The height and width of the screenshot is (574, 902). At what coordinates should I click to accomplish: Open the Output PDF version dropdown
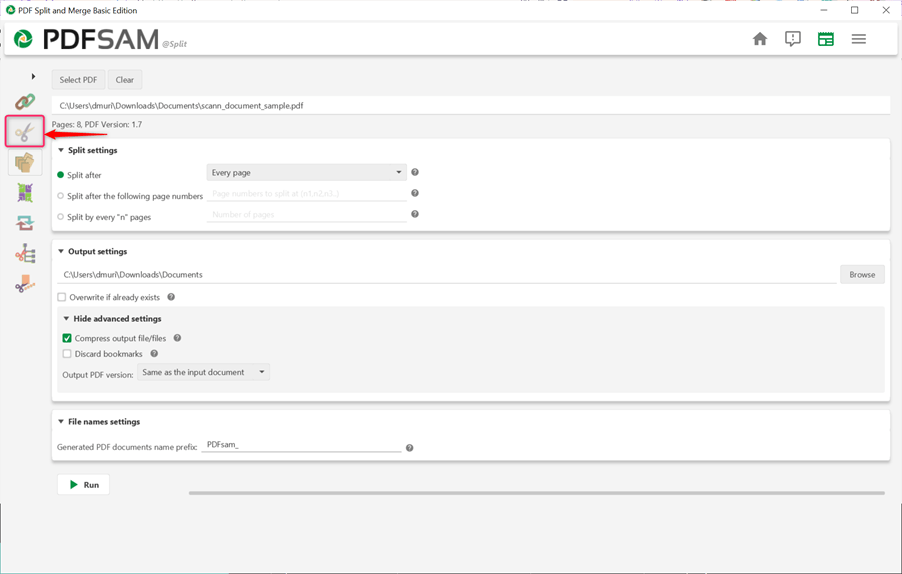[203, 372]
